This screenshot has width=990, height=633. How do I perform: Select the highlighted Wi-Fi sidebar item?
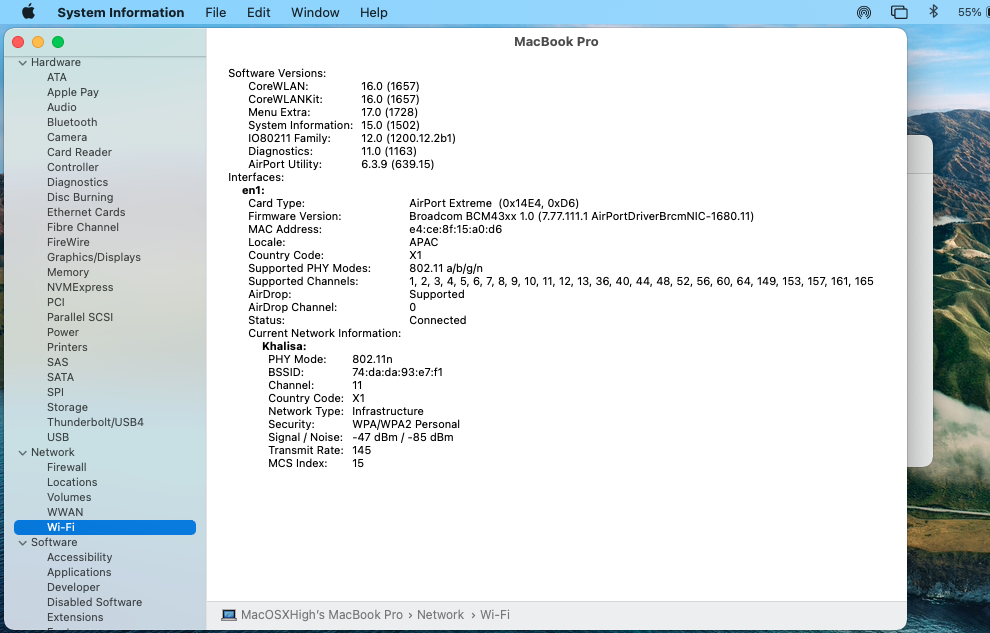point(105,528)
